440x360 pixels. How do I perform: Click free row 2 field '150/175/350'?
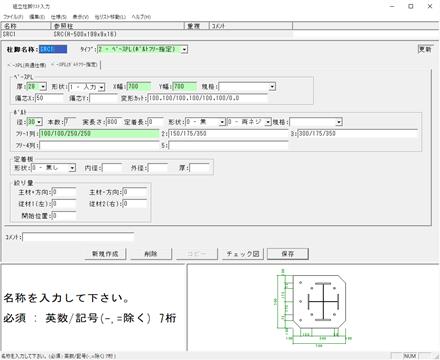point(228,134)
